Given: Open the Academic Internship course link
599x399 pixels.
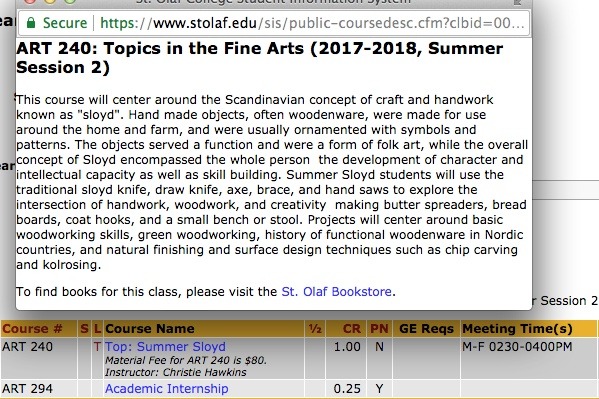Looking at the screenshot, I should point(167,389).
